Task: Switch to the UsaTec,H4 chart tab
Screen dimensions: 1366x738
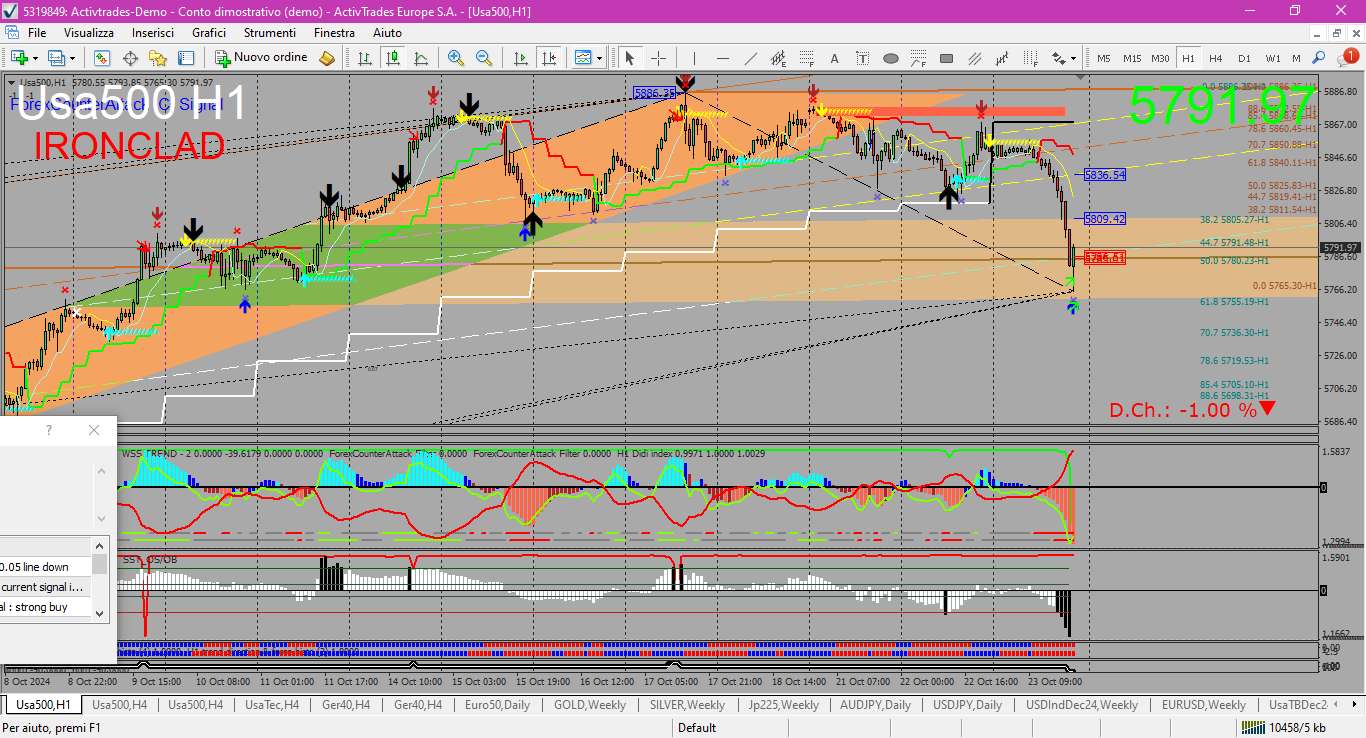Action: pos(272,705)
